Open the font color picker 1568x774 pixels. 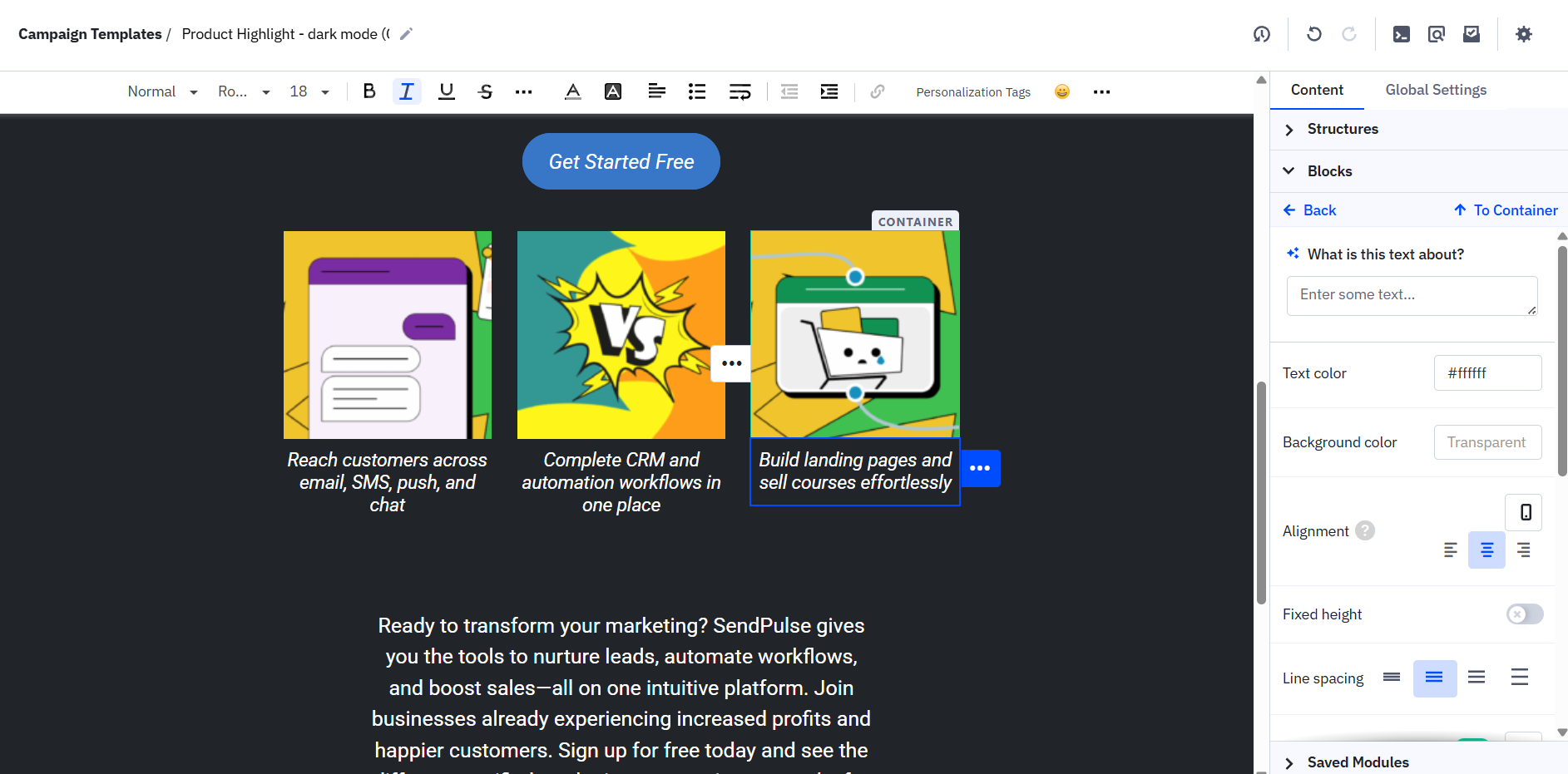pos(573,91)
